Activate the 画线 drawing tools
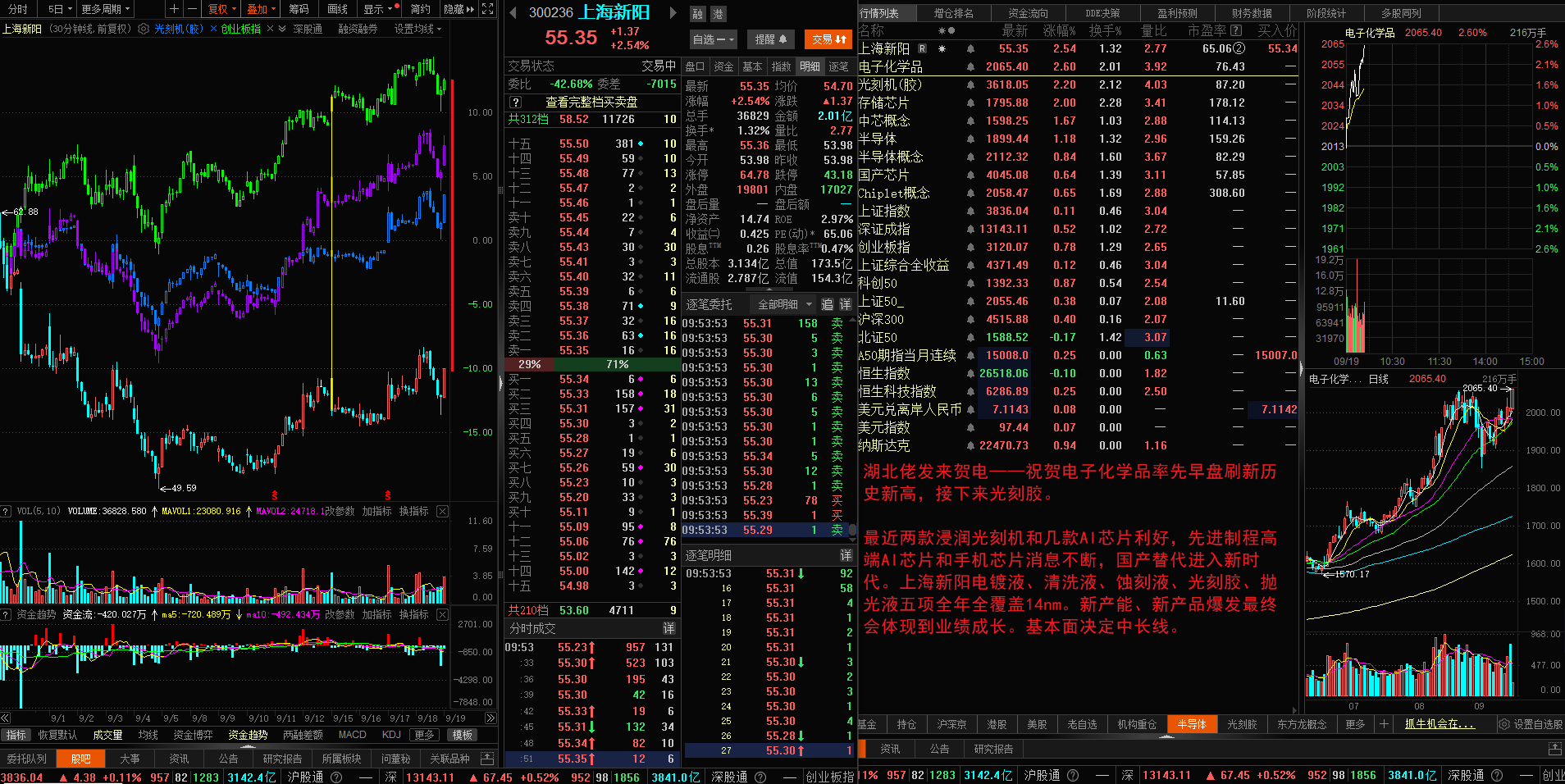The height and width of the screenshot is (784, 1565). click(x=337, y=9)
